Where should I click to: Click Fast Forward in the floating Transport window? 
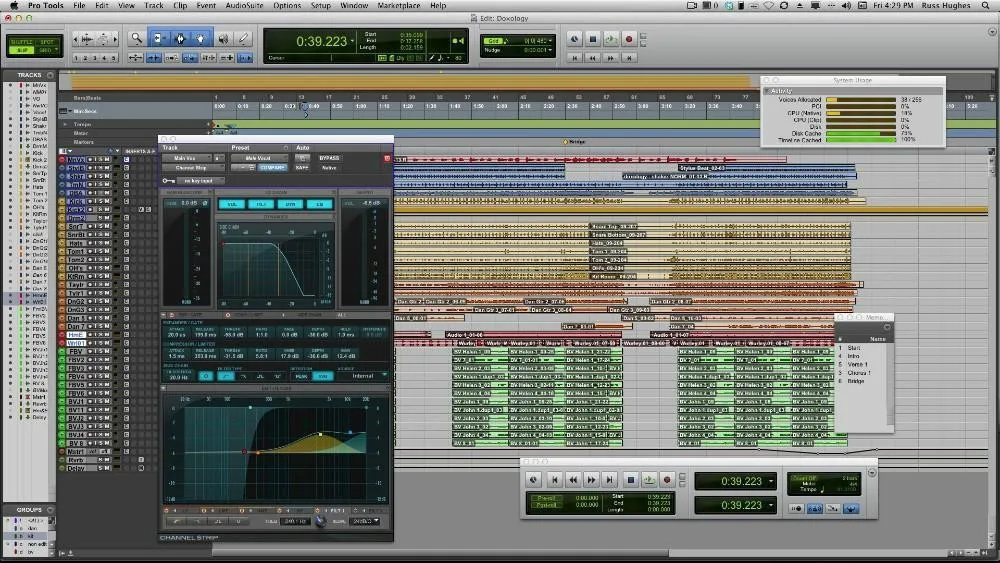tap(591, 479)
